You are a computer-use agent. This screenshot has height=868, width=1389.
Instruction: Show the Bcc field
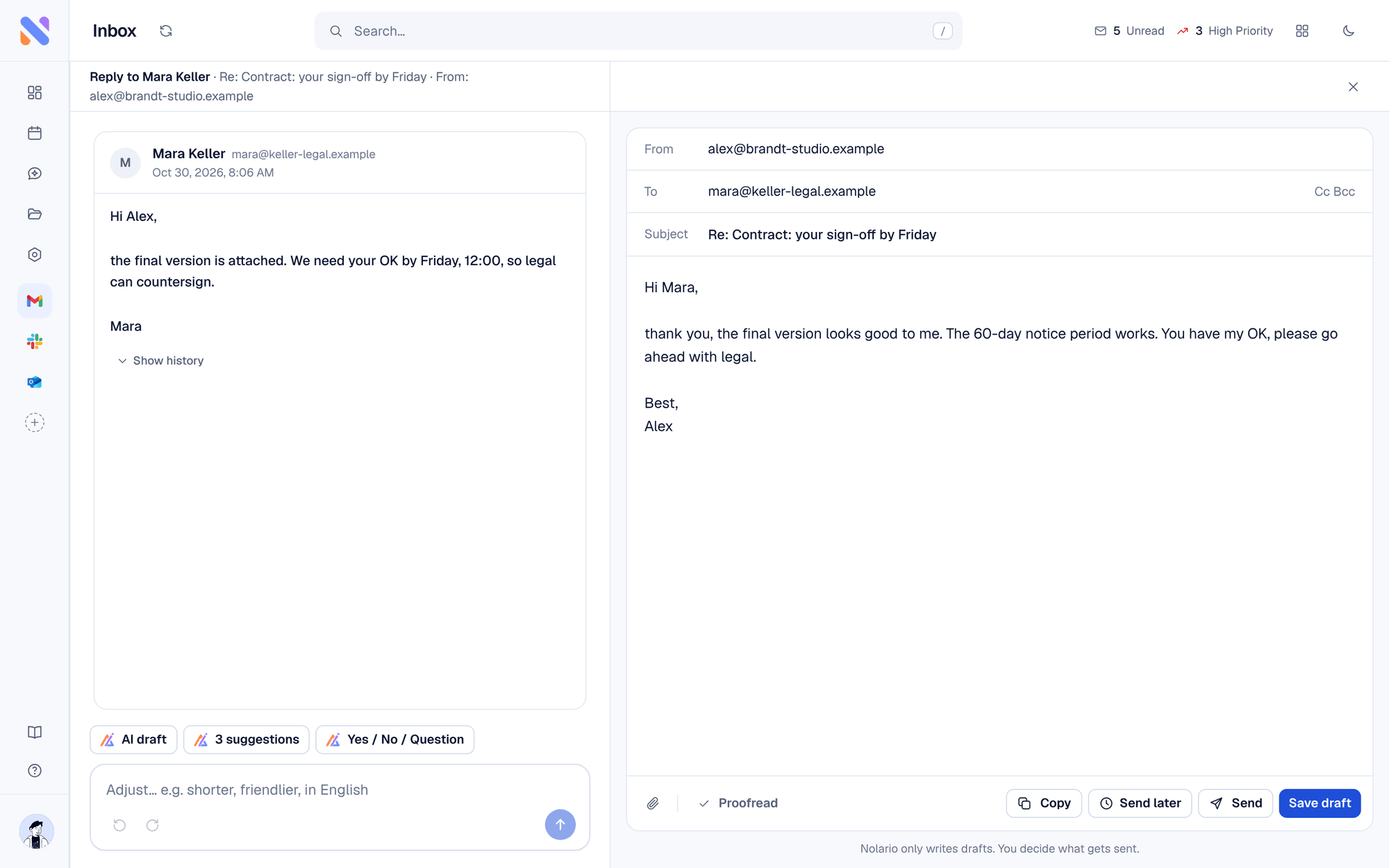[x=1345, y=192]
